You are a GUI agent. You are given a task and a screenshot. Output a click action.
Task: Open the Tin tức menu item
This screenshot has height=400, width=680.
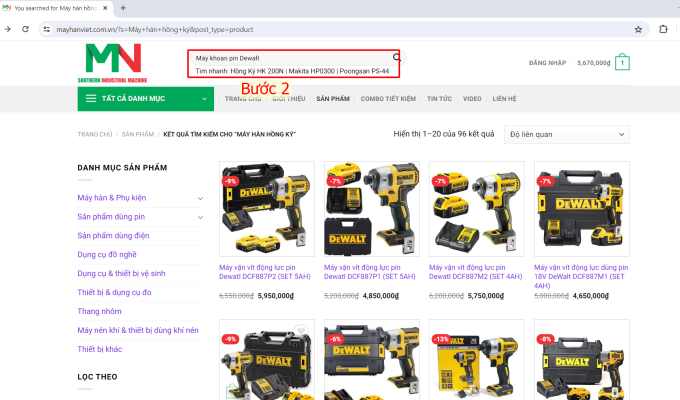[439, 99]
